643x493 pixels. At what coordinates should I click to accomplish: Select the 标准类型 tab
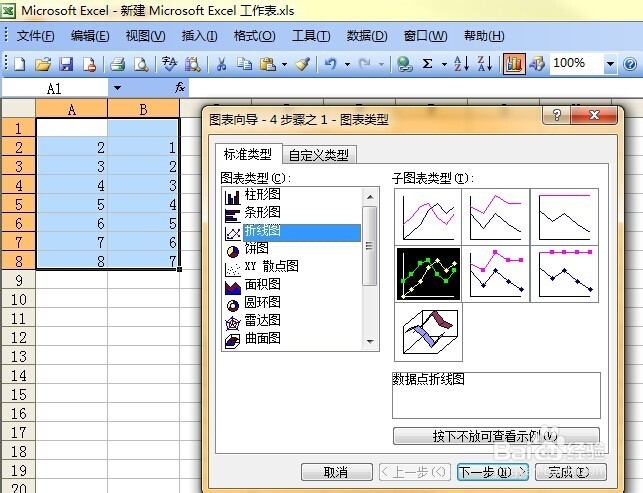tap(248, 154)
